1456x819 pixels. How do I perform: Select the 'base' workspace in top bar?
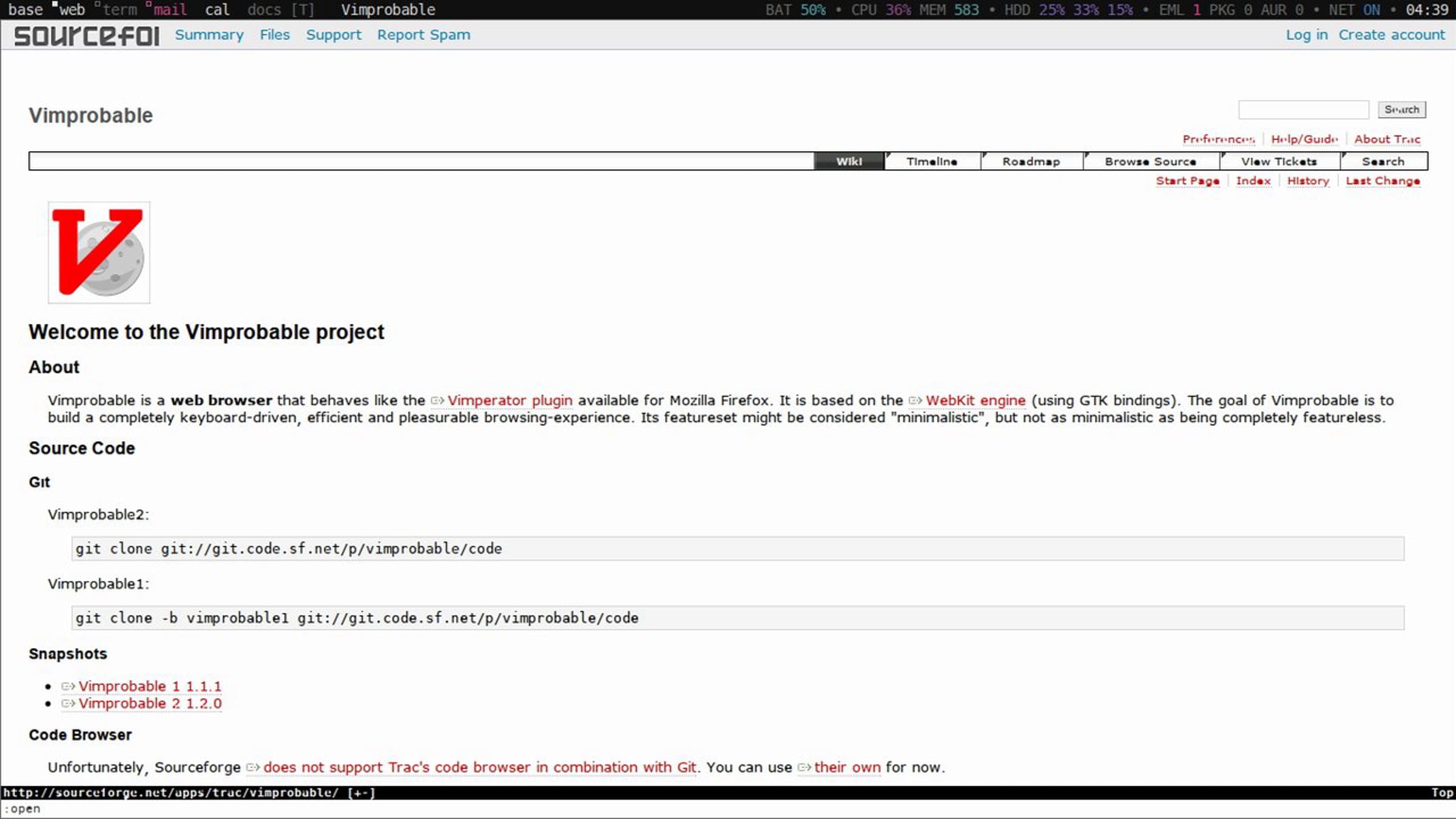[x=25, y=10]
